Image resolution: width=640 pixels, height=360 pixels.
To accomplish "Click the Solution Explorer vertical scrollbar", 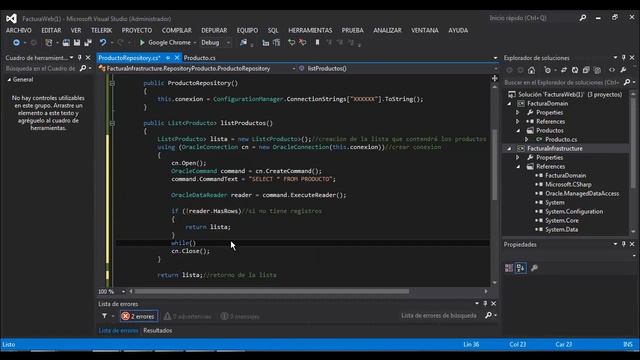I will (x=633, y=143).
